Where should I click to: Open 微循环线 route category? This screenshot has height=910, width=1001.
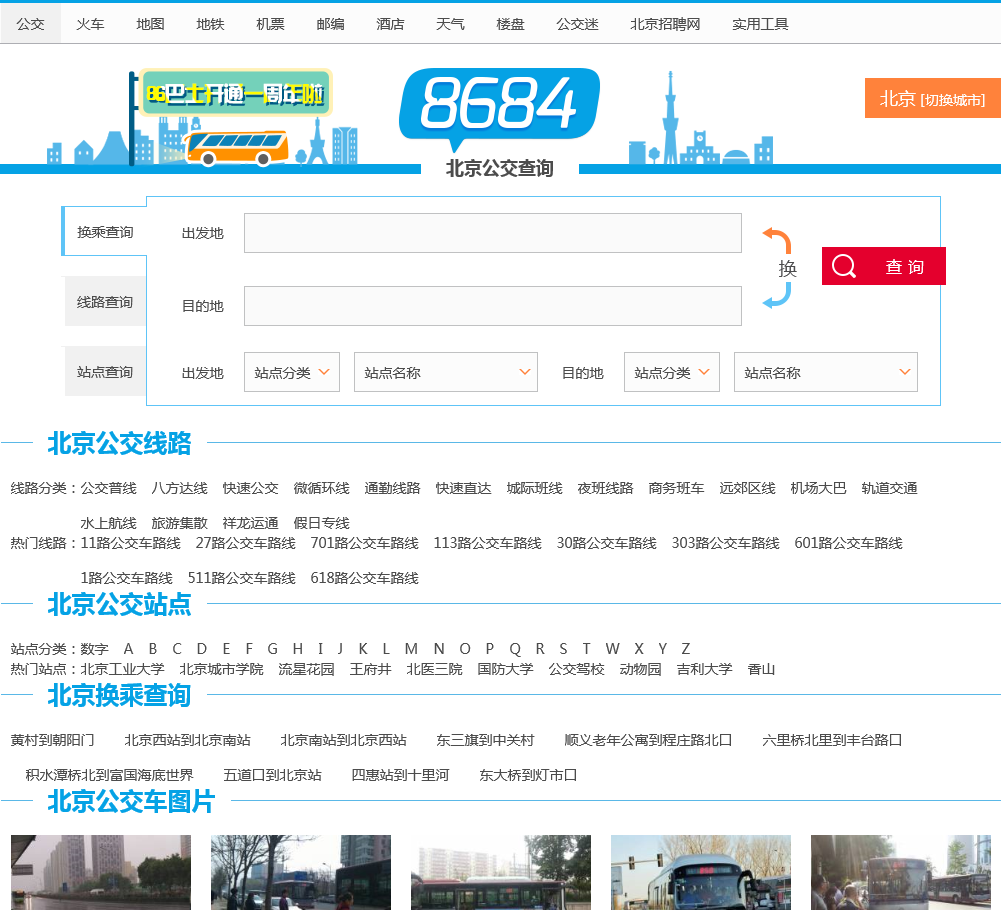click(x=321, y=489)
